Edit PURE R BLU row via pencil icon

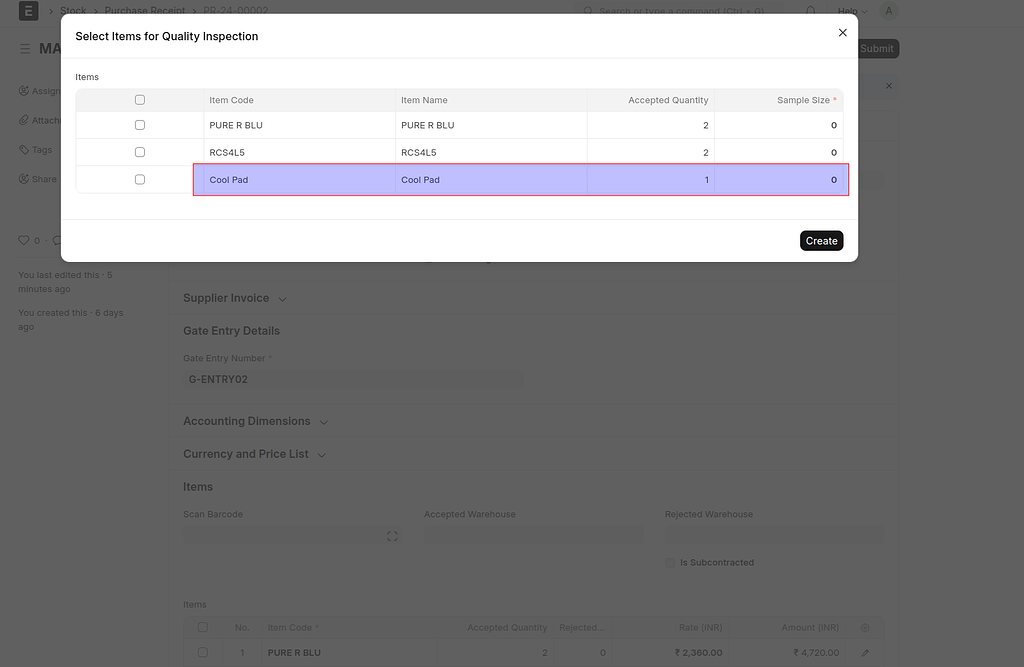pos(864,652)
